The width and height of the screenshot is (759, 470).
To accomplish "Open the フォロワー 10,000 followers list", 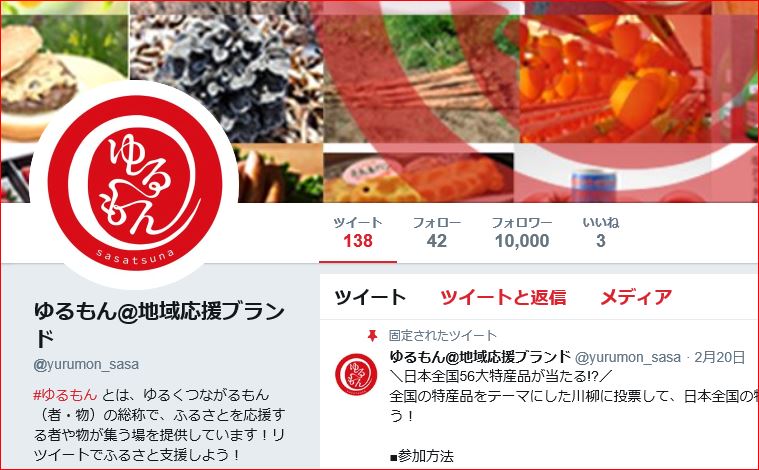I will (522, 232).
